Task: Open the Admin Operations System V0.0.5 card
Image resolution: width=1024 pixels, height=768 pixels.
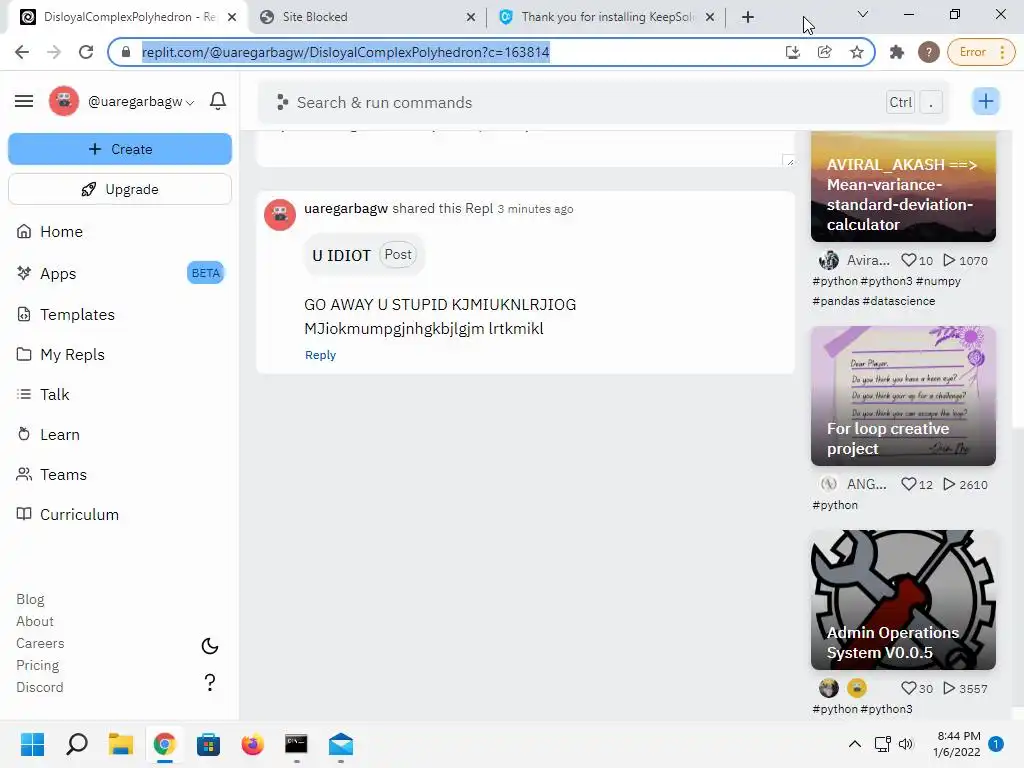Action: tap(903, 600)
